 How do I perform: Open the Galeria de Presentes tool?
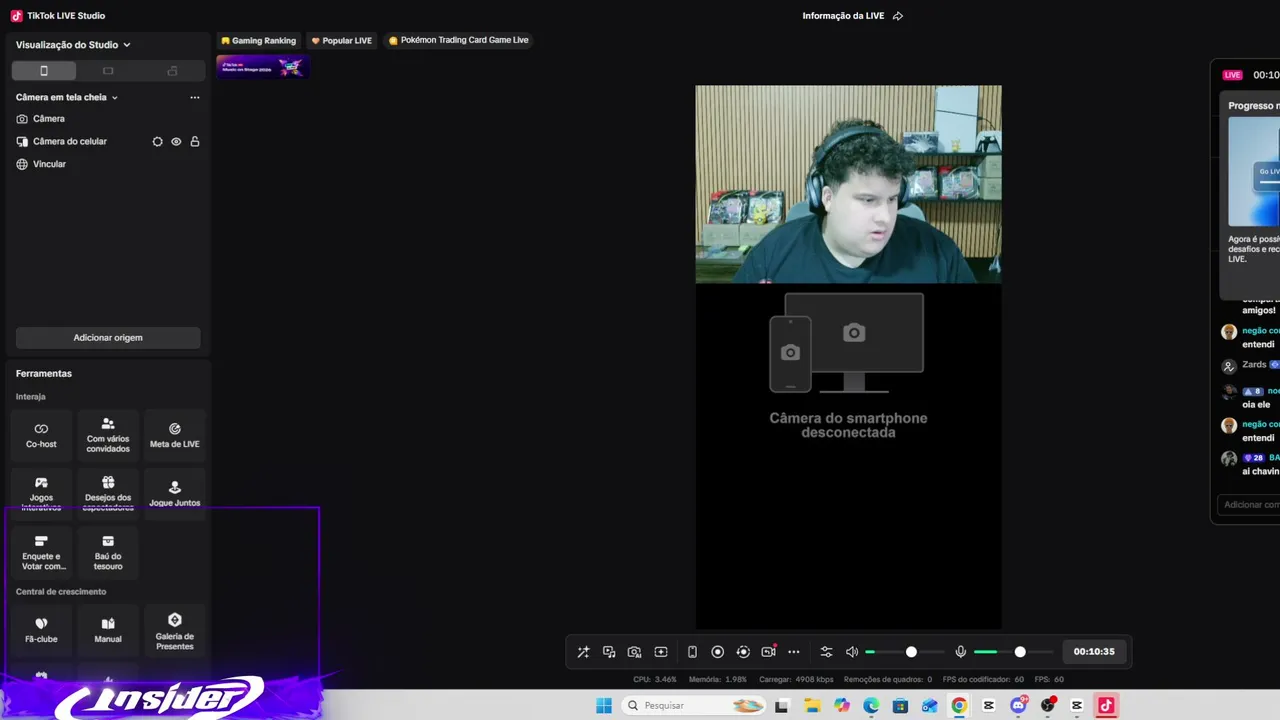[175, 630]
